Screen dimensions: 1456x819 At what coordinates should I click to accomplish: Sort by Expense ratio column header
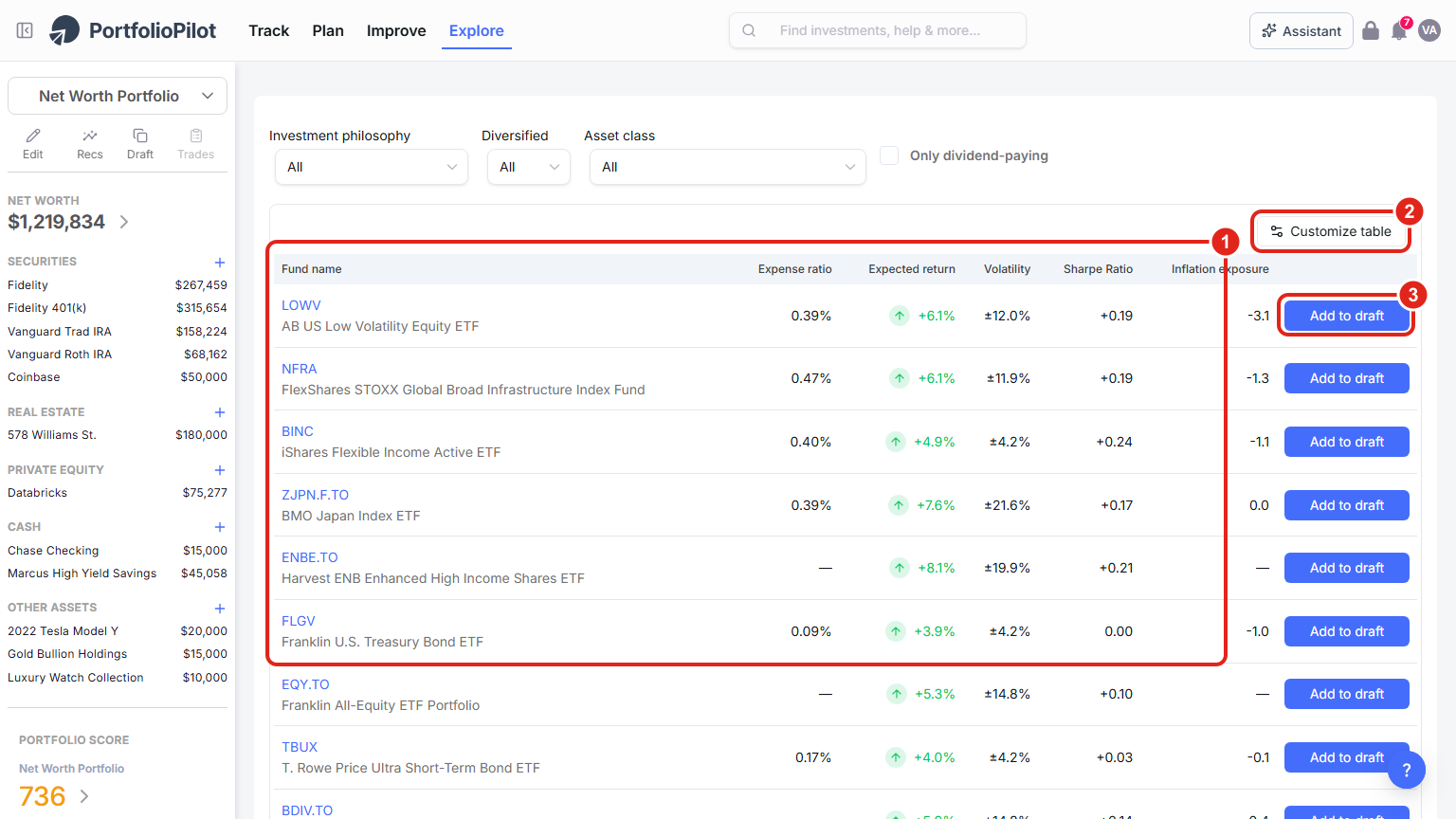pos(795,269)
